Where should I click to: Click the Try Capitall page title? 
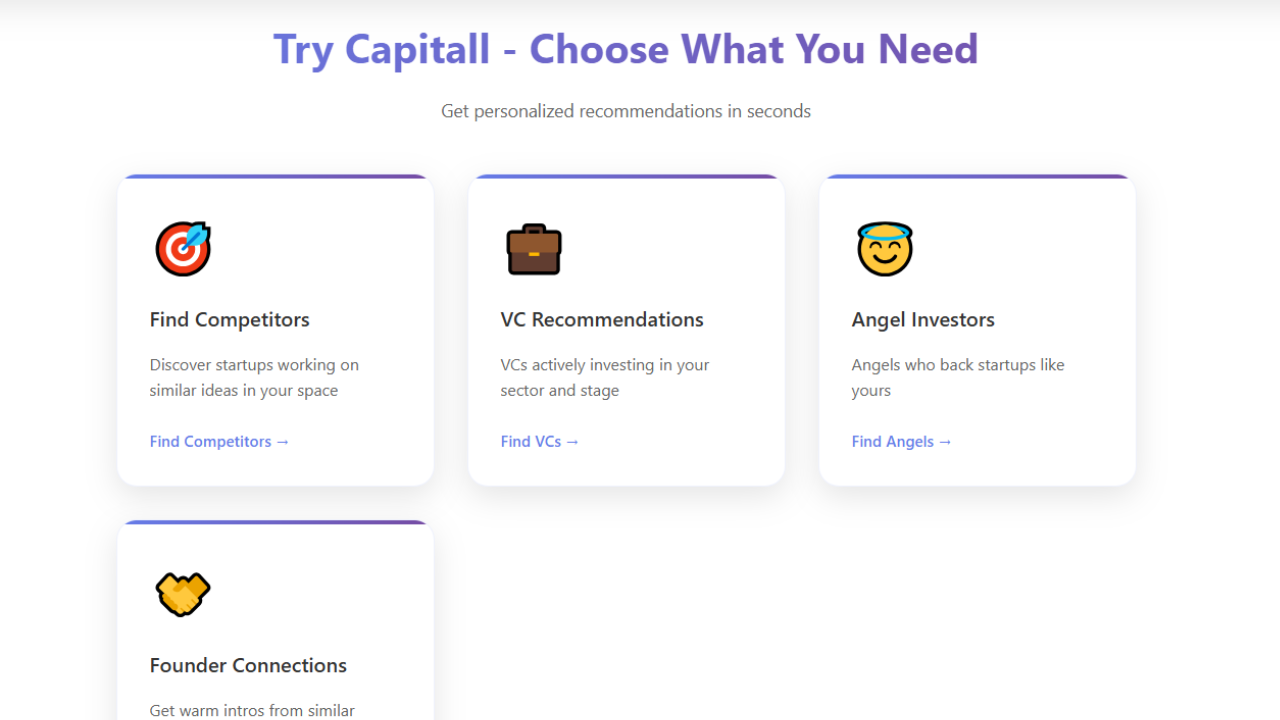tap(626, 48)
